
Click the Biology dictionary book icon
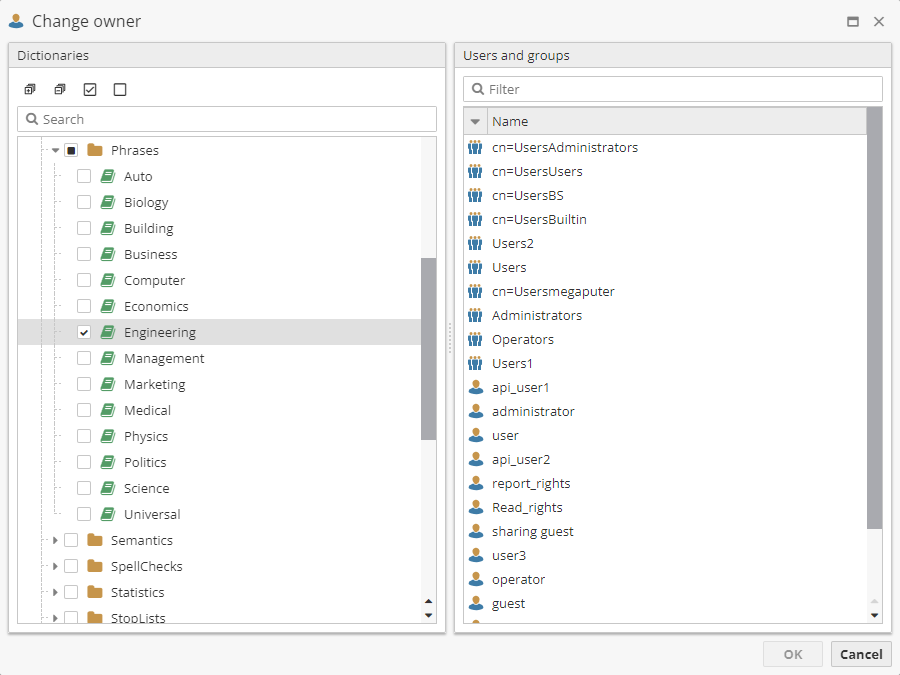coord(108,203)
